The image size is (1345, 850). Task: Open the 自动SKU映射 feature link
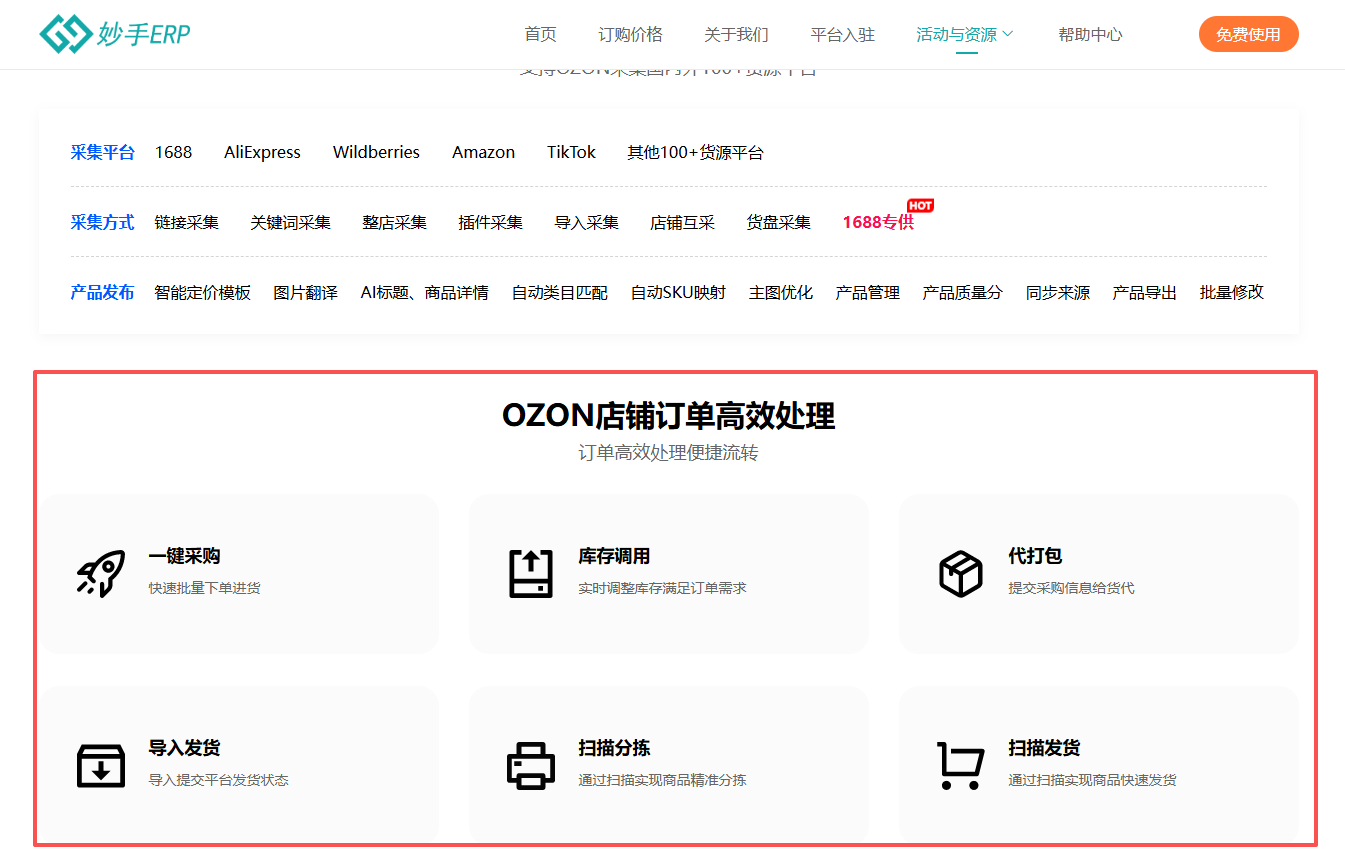click(678, 291)
